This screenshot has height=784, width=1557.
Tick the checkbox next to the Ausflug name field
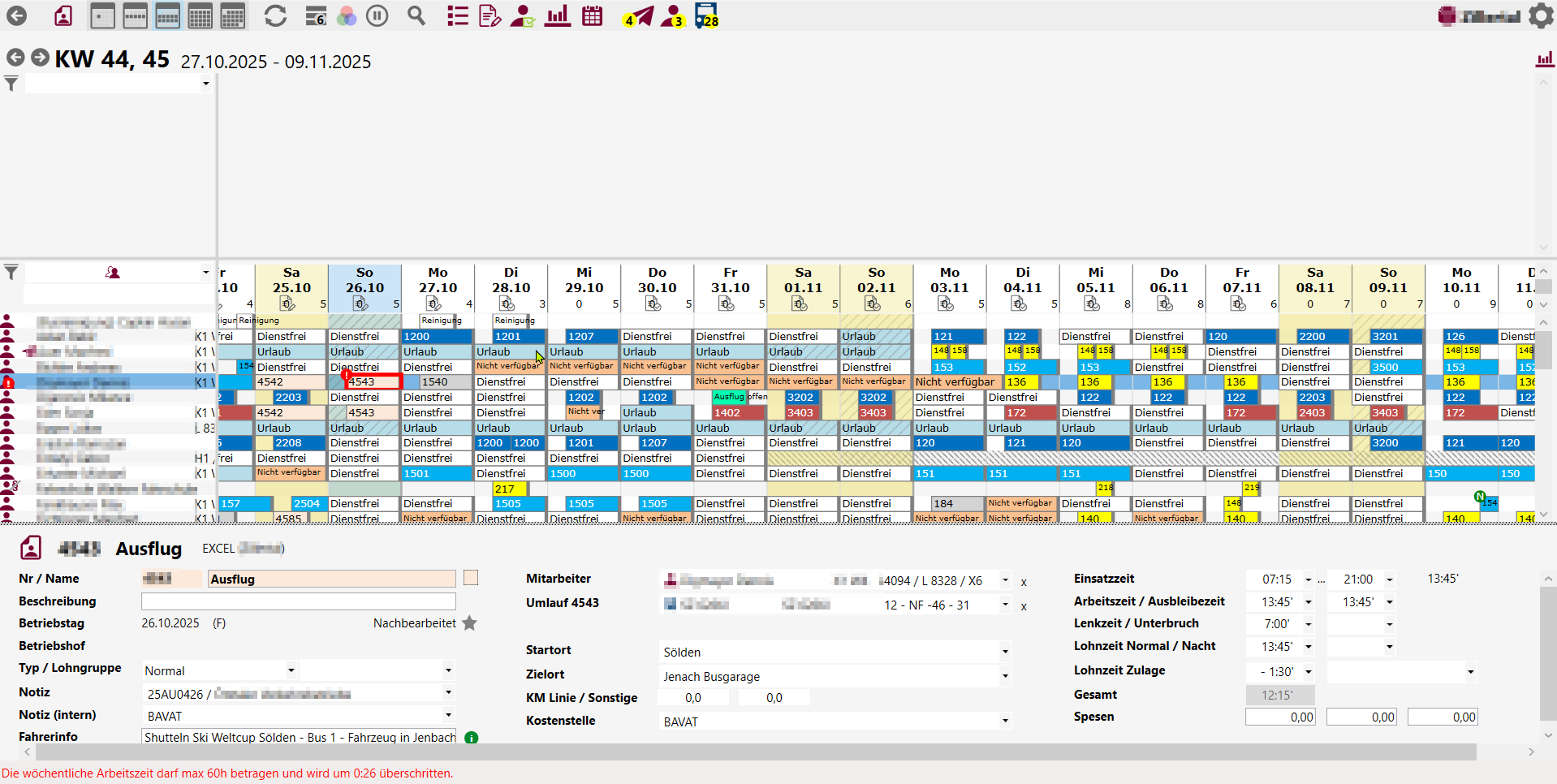471,578
